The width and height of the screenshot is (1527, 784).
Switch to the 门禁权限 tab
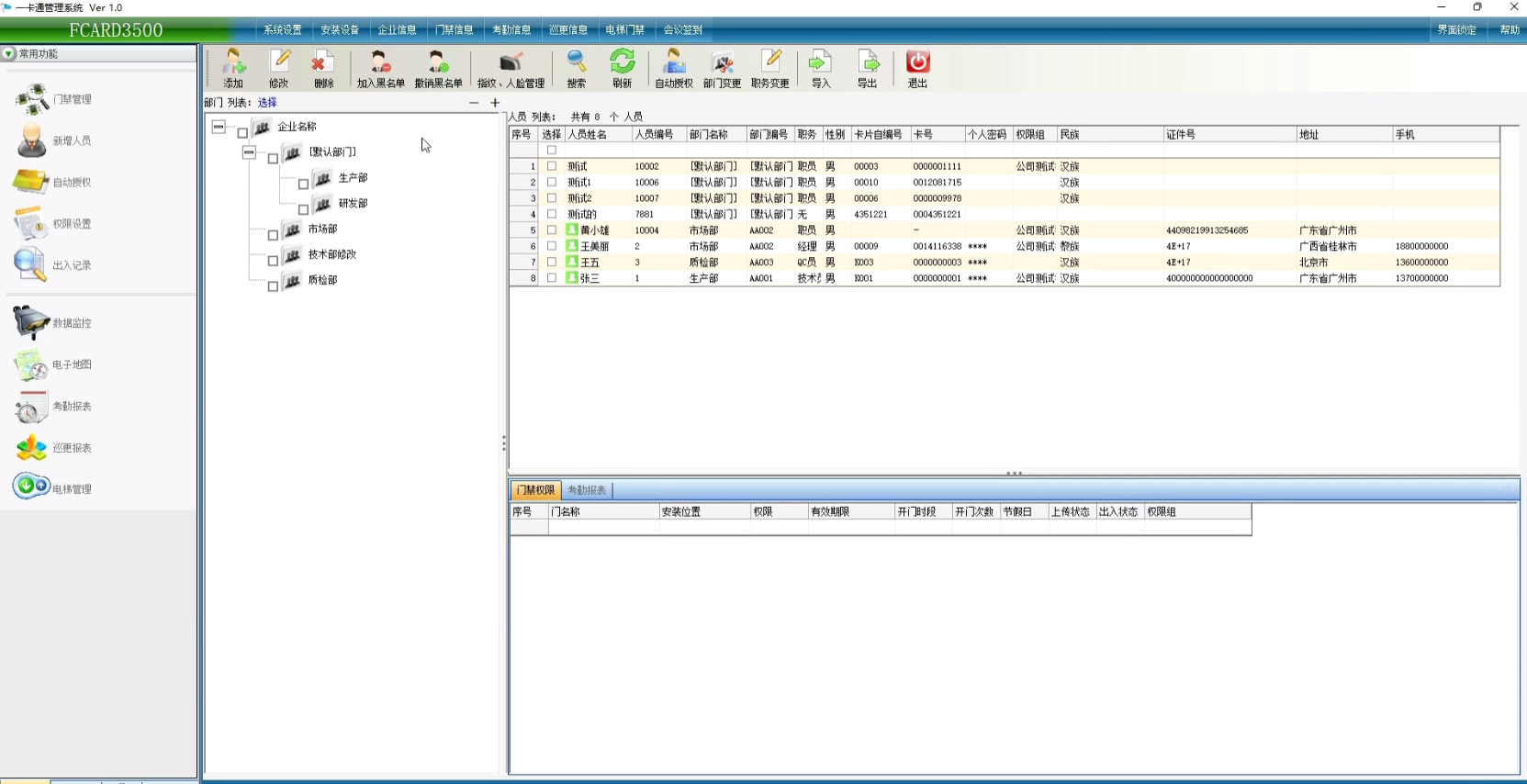click(x=535, y=490)
